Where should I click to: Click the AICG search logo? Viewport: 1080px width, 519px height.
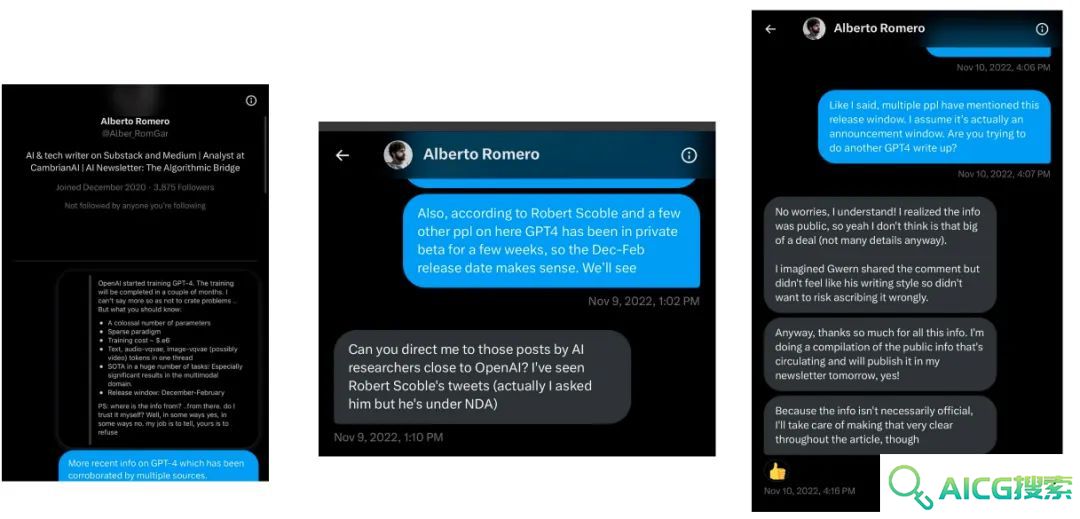(x=980, y=486)
